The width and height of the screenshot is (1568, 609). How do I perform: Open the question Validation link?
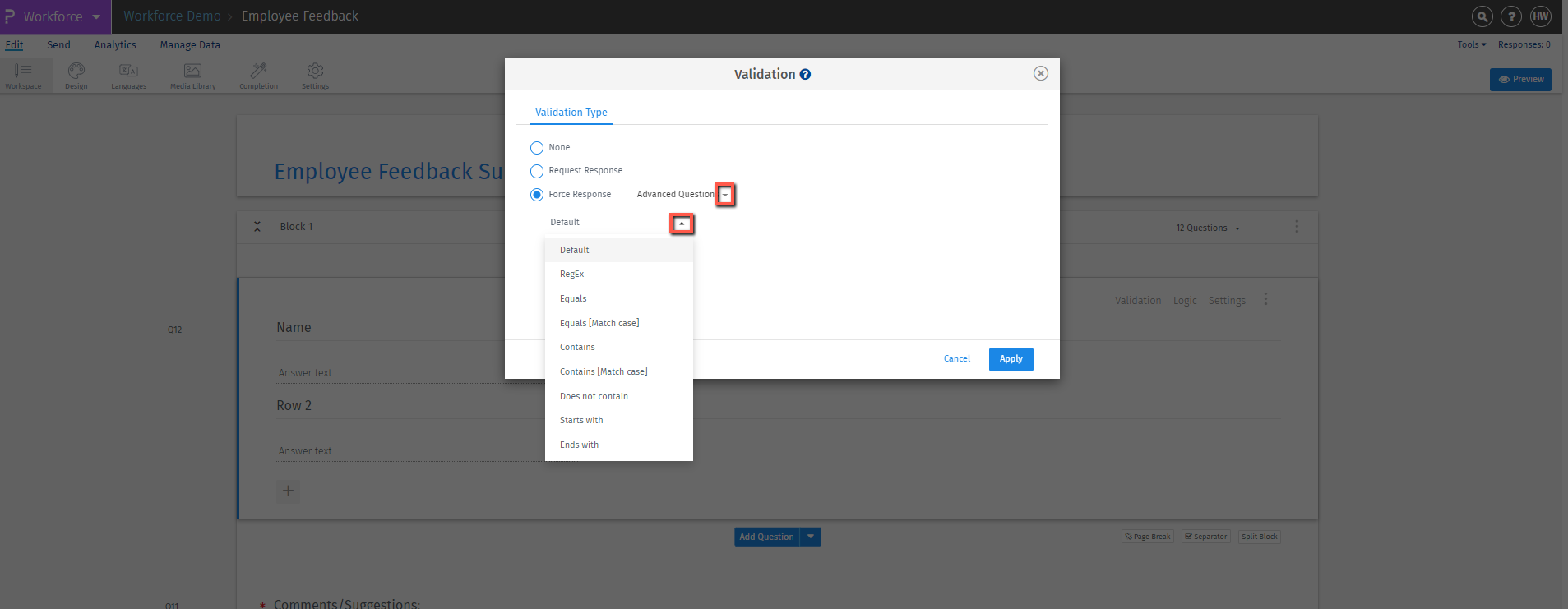click(x=1138, y=301)
